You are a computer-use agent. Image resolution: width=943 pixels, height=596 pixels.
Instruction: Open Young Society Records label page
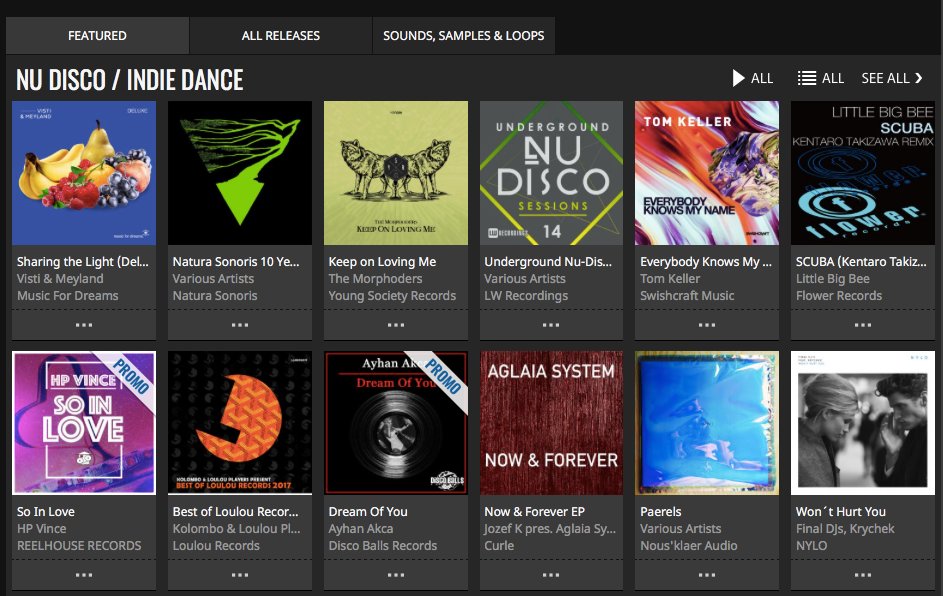tap(392, 295)
